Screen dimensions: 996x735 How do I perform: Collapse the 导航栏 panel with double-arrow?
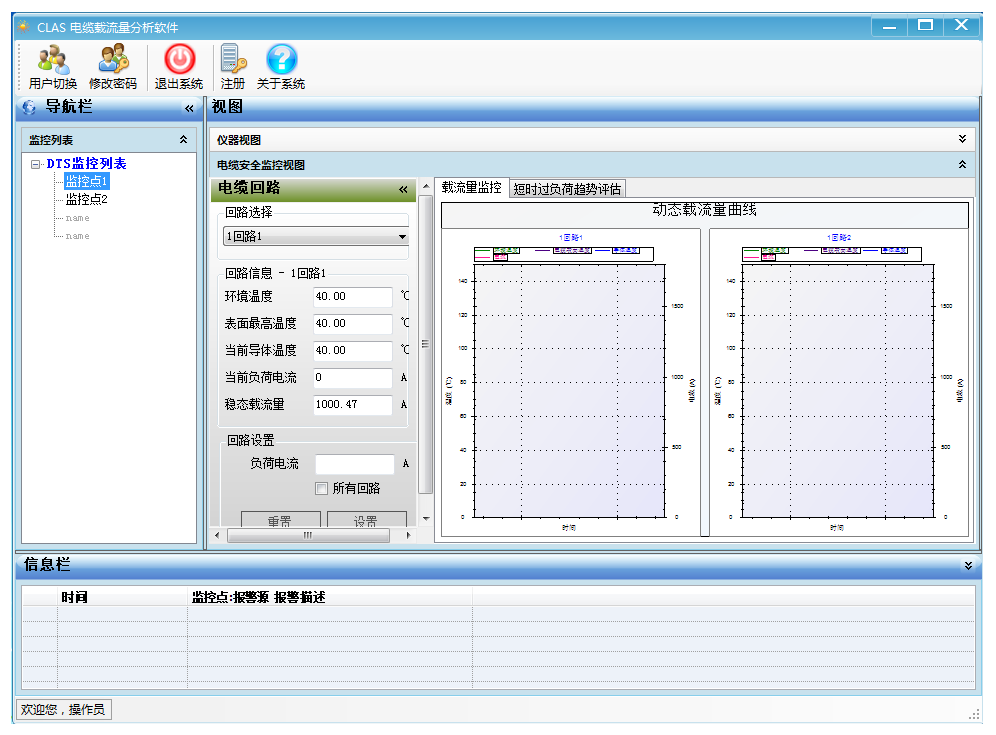coord(189,108)
